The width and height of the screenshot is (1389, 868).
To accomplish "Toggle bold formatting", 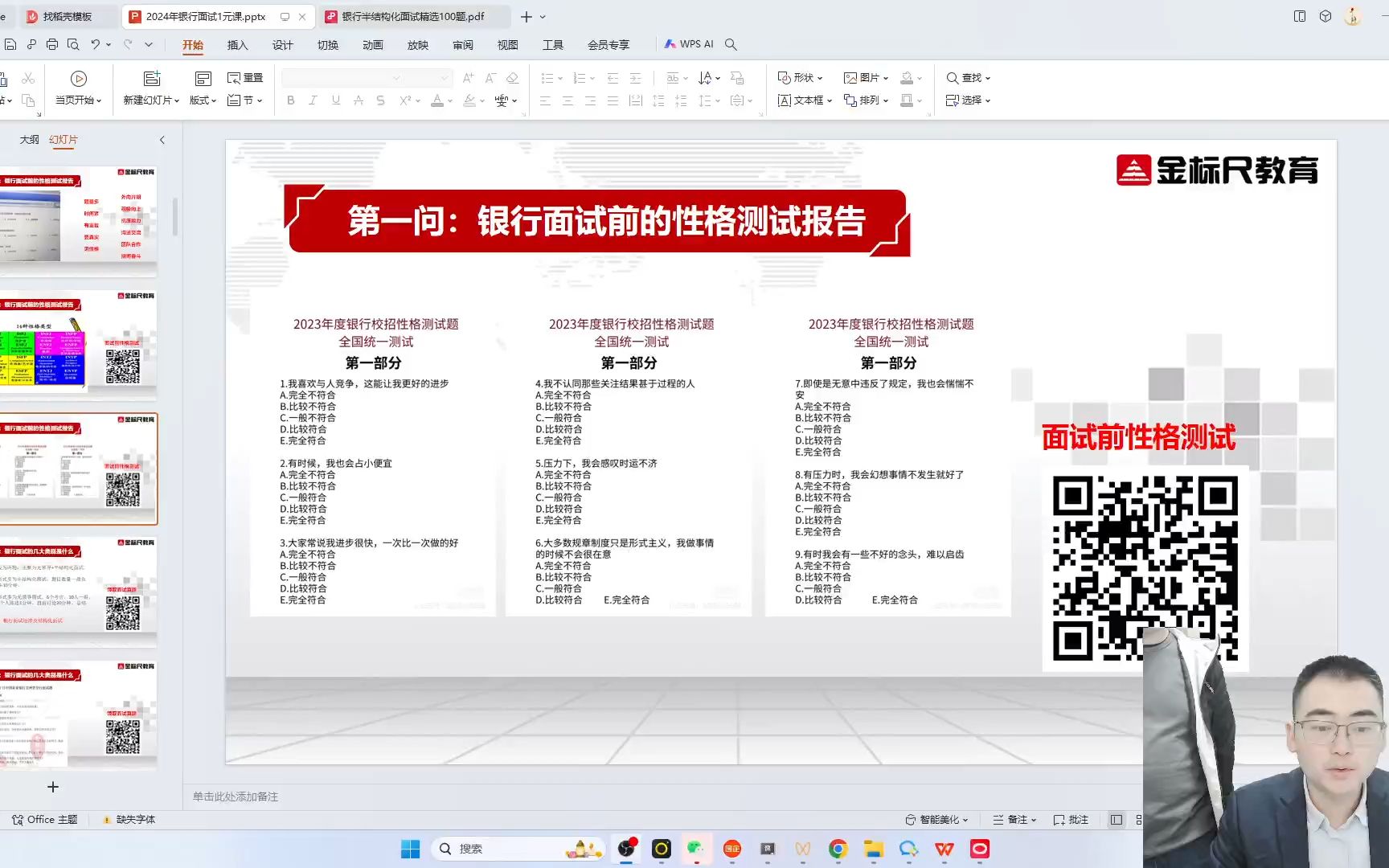I will click(291, 100).
